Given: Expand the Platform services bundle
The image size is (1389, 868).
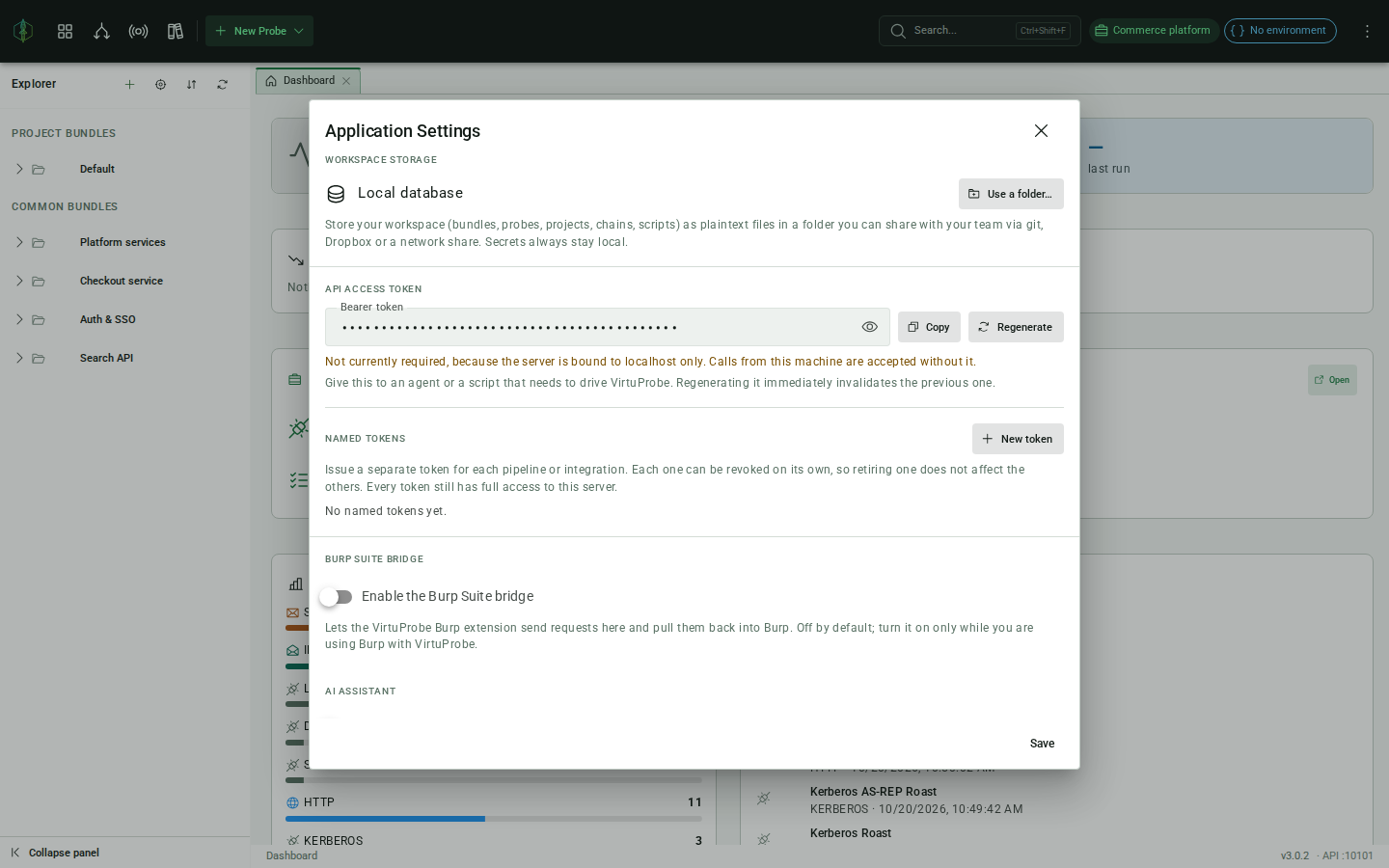Looking at the screenshot, I should 19,242.
